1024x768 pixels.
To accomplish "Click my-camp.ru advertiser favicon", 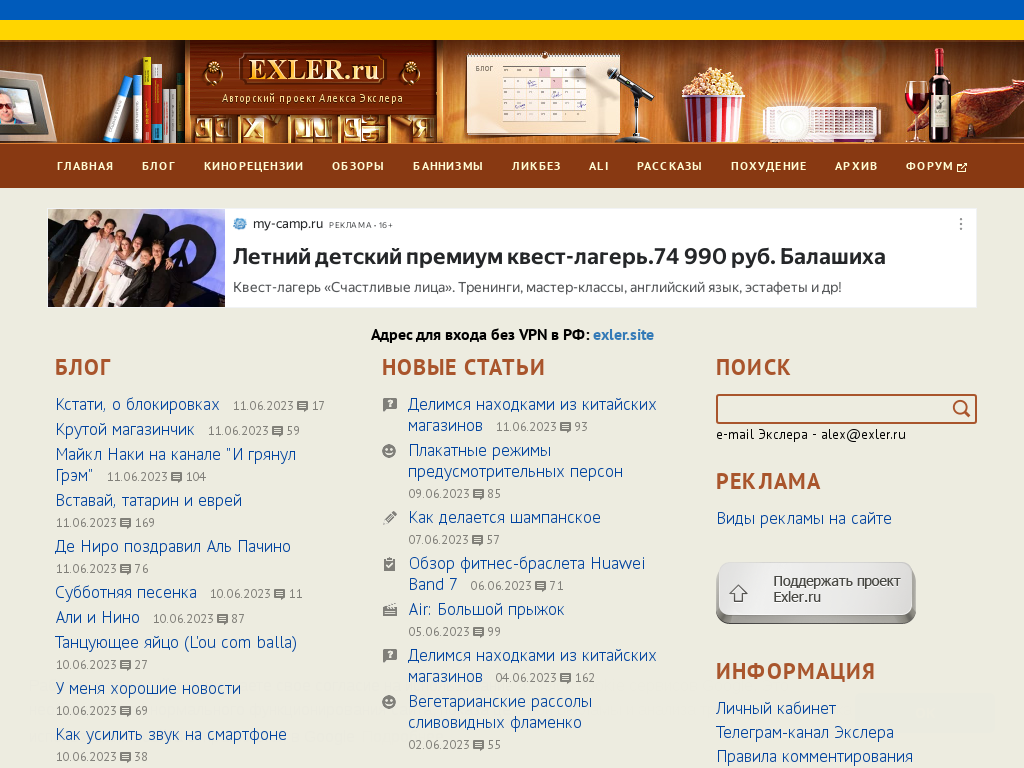I will coord(240,224).
